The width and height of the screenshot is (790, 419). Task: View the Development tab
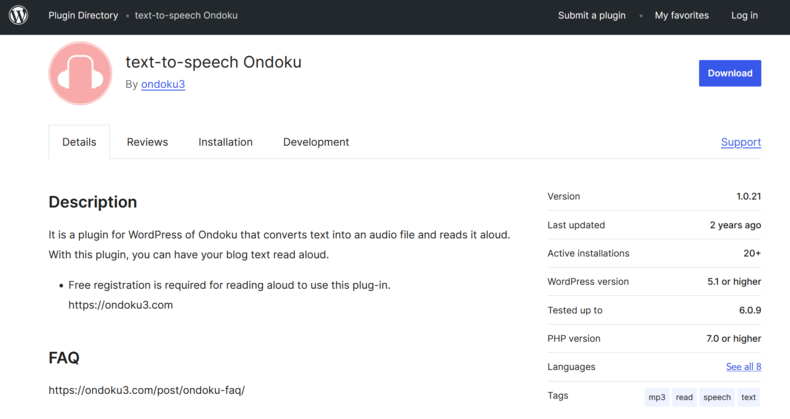pyautogui.click(x=316, y=142)
